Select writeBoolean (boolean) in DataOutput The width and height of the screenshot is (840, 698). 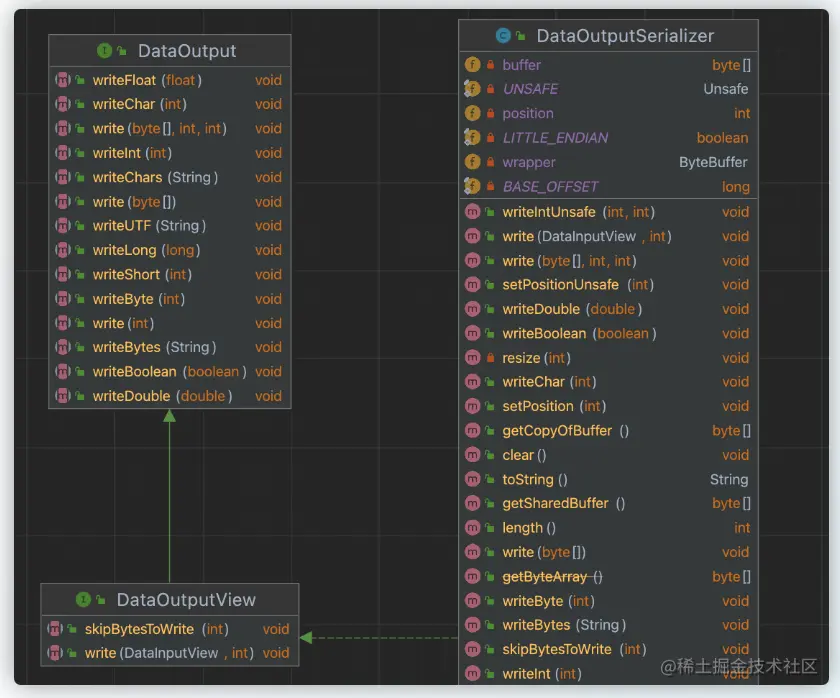tap(170, 372)
